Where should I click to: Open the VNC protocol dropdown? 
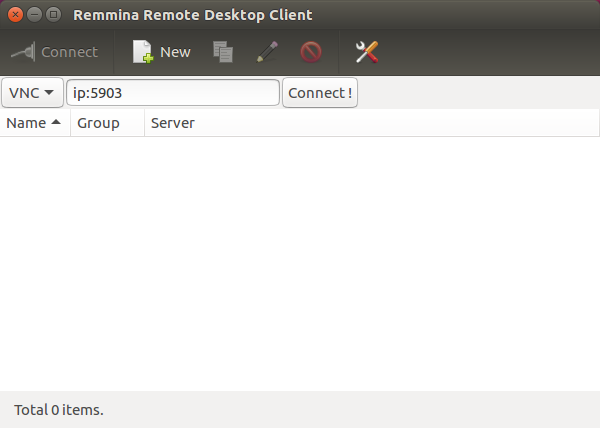pyautogui.click(x=32, y=93)
